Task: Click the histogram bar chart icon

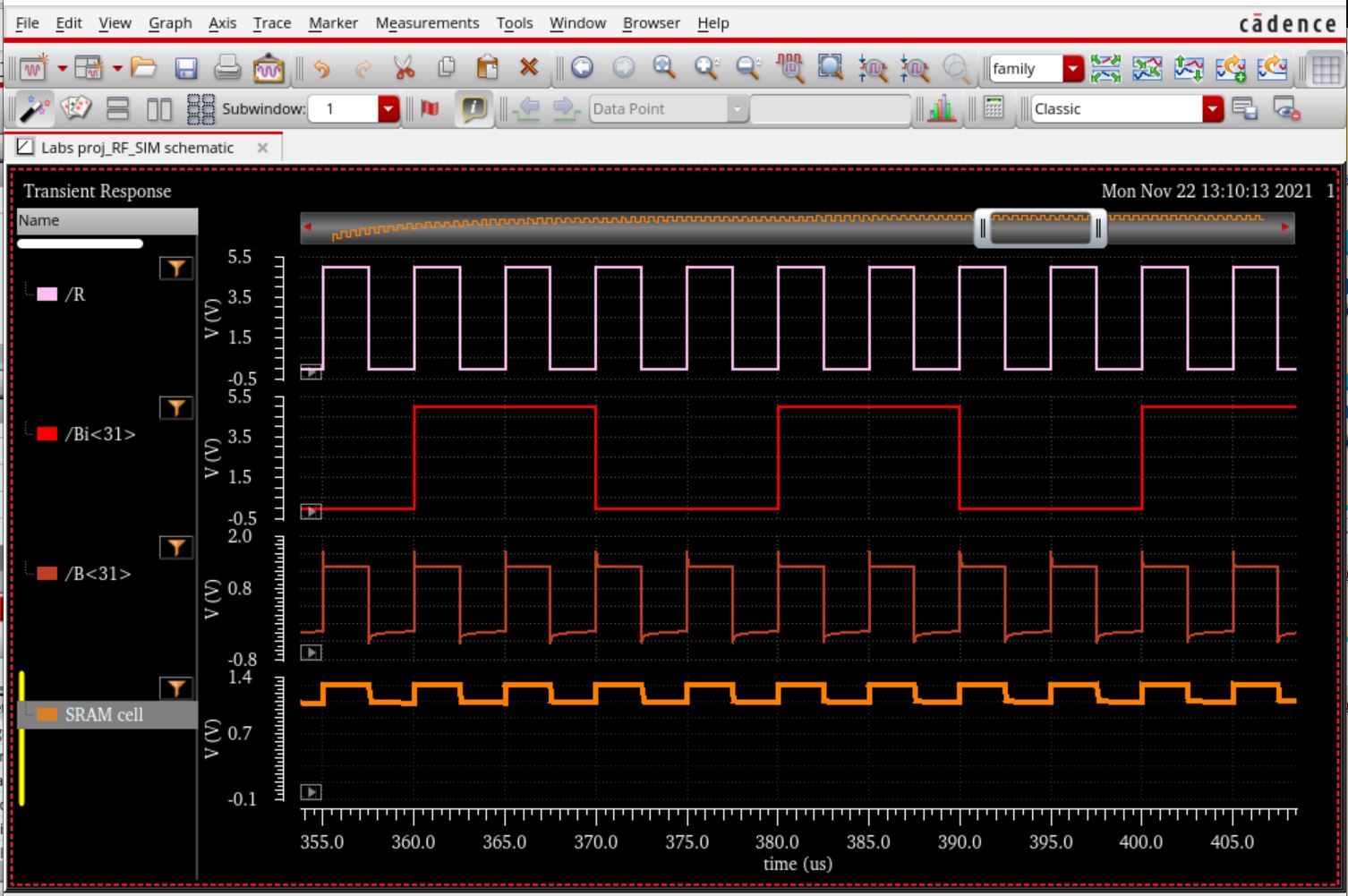Action: coord(941,108)
